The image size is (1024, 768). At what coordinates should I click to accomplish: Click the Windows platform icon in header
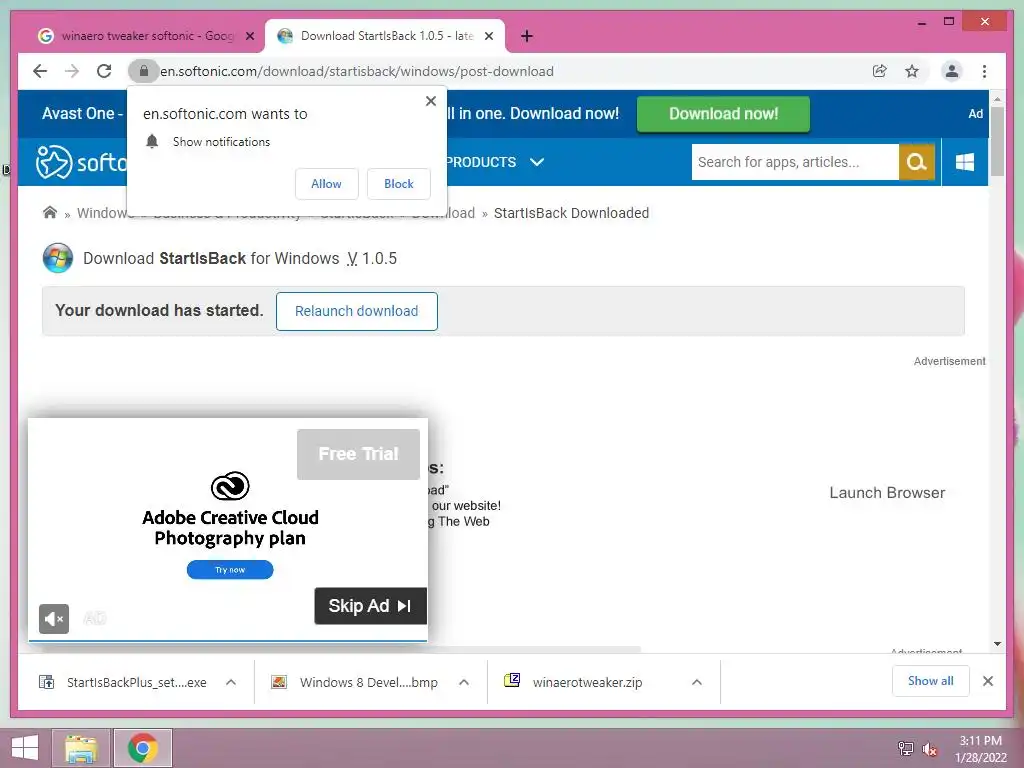965,162
